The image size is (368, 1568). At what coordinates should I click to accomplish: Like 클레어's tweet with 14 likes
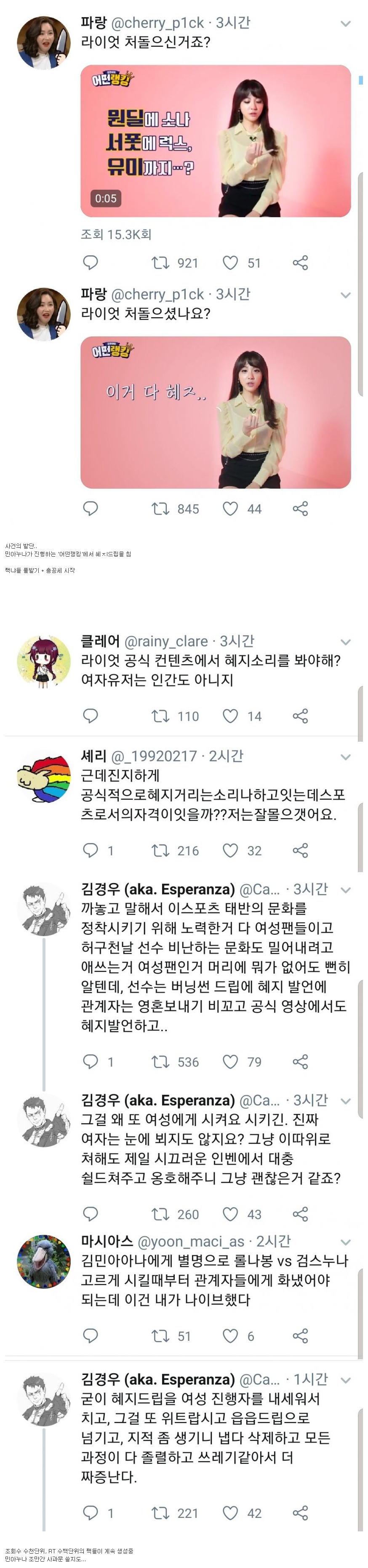[230, 716]
